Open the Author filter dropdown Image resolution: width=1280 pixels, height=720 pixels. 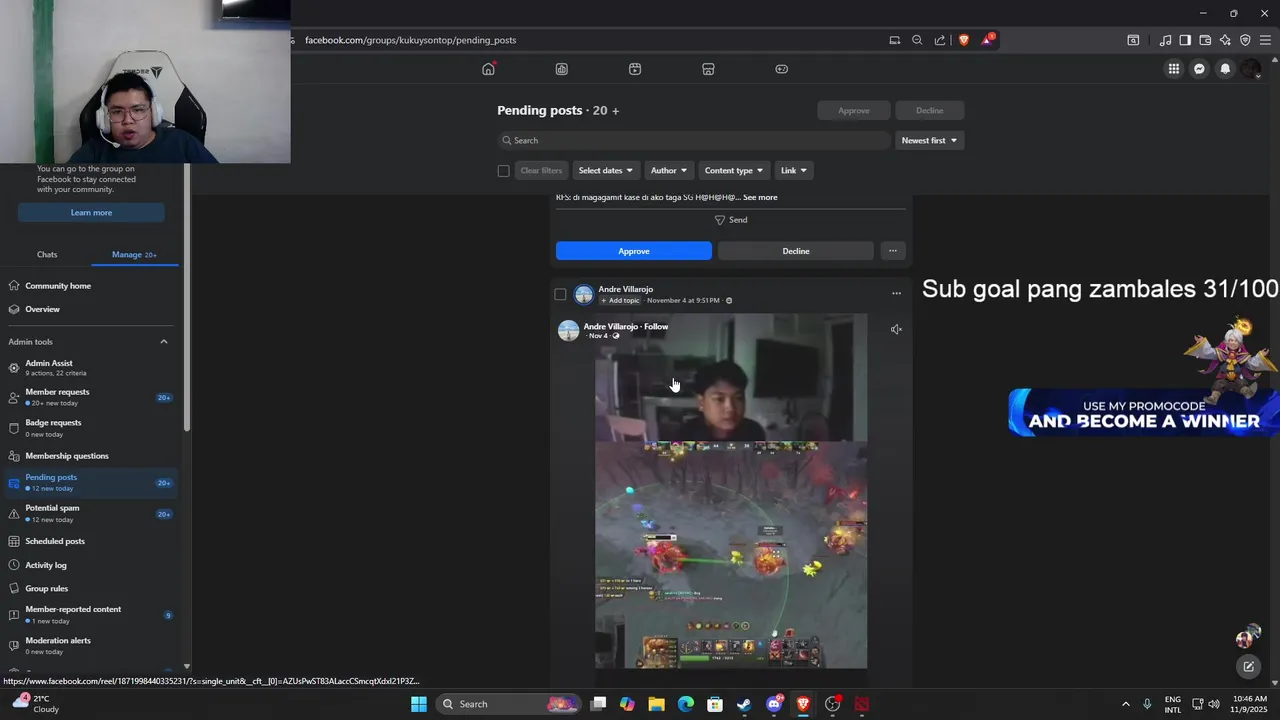[668, 171]
